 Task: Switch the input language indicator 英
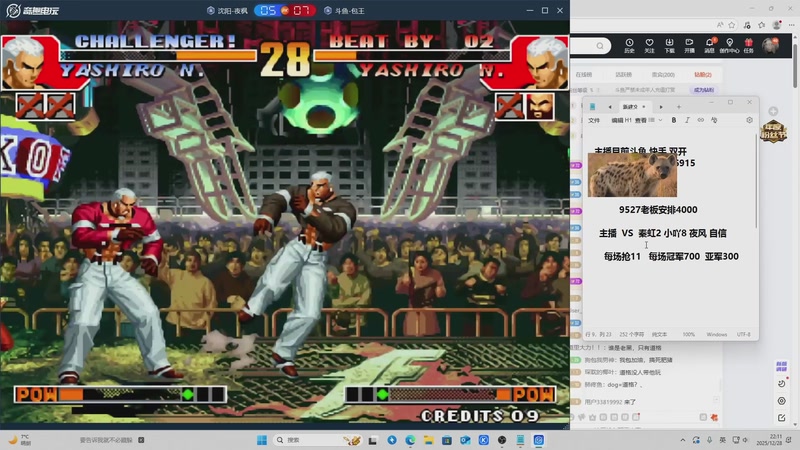coord(722,440)
